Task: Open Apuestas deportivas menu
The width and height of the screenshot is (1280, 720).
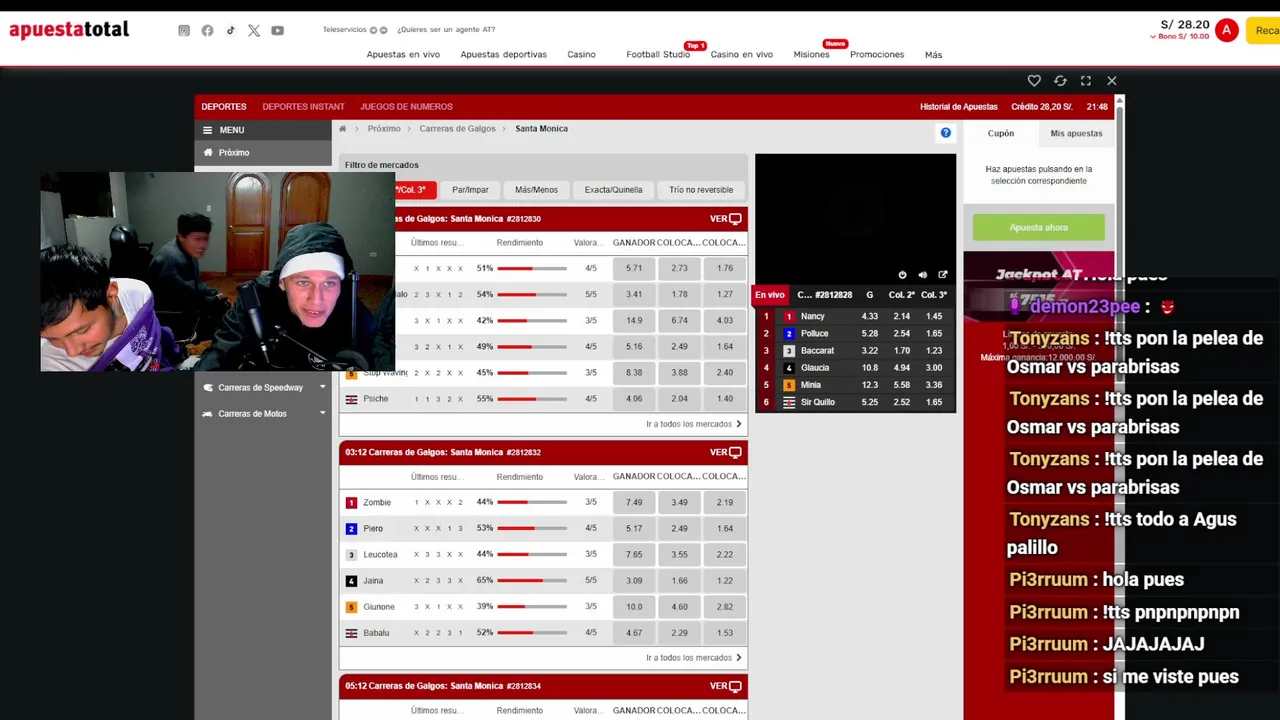Action: [x=503, y=55]
